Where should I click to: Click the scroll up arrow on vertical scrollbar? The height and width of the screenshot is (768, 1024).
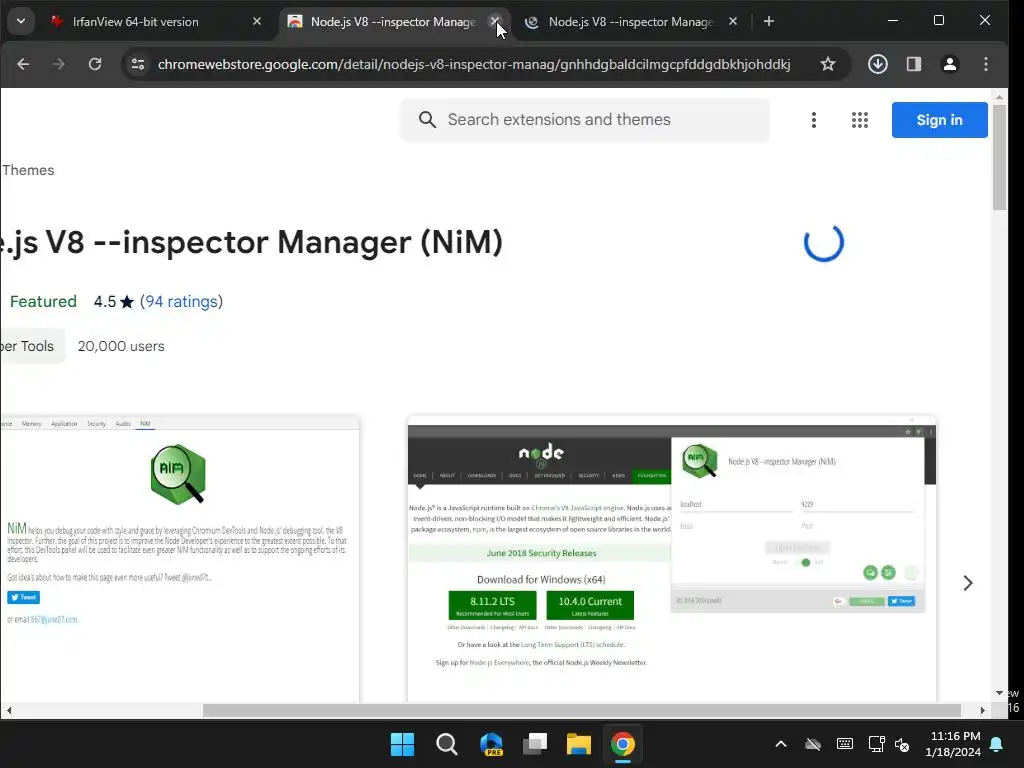coord(999,97)
